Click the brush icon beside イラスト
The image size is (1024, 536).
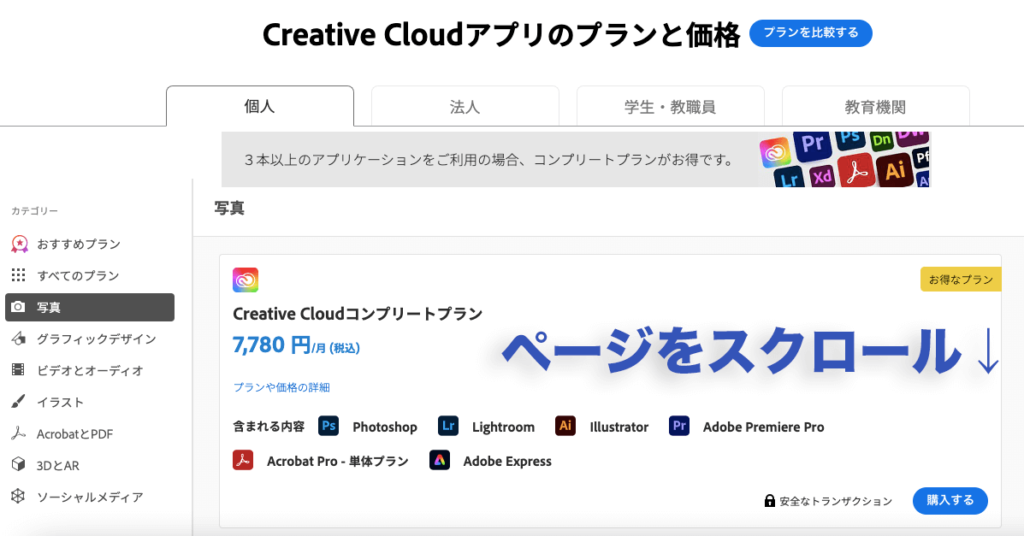coord(18,402)
